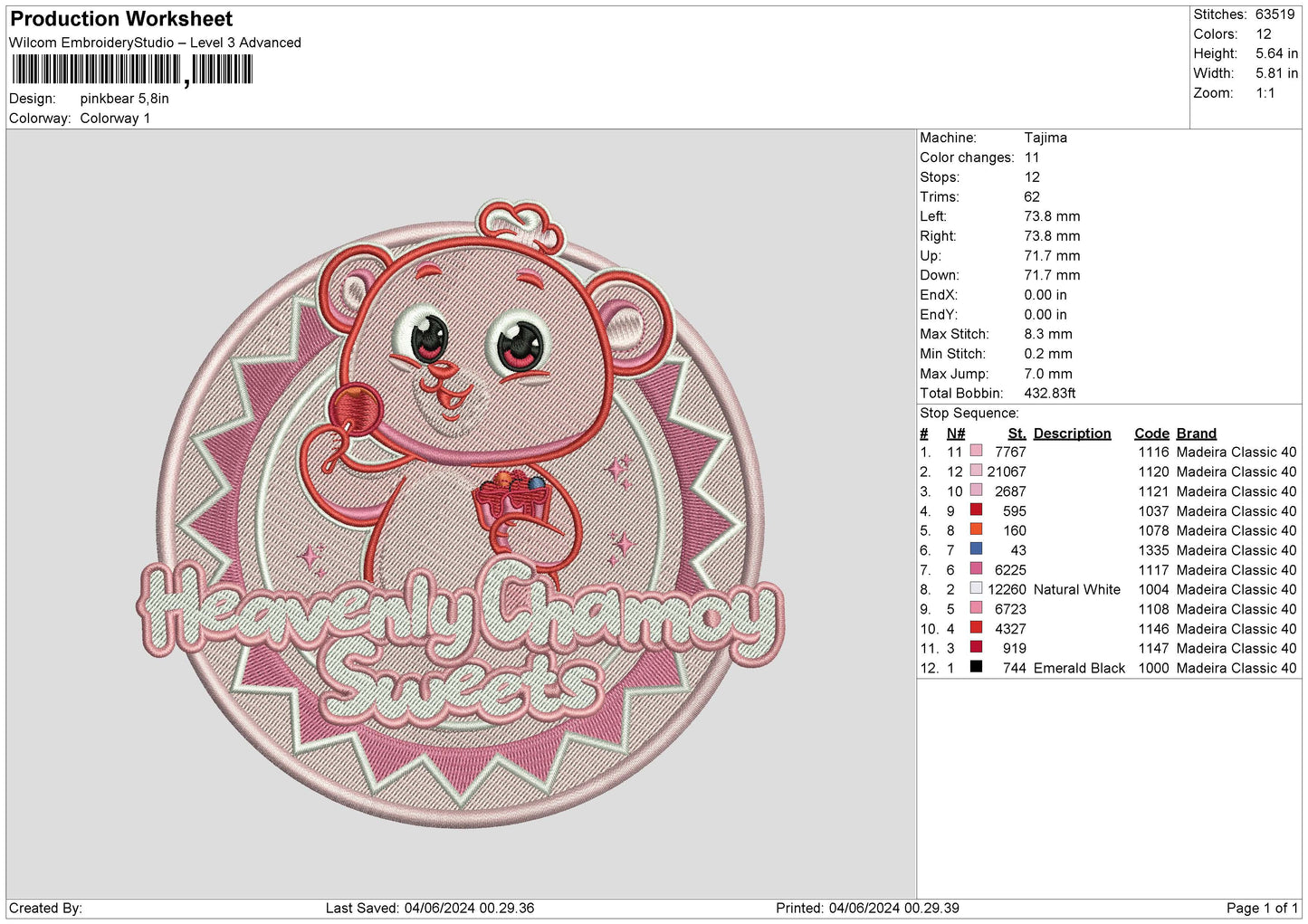Click the 'Brand' column header

coord(1196,433)
